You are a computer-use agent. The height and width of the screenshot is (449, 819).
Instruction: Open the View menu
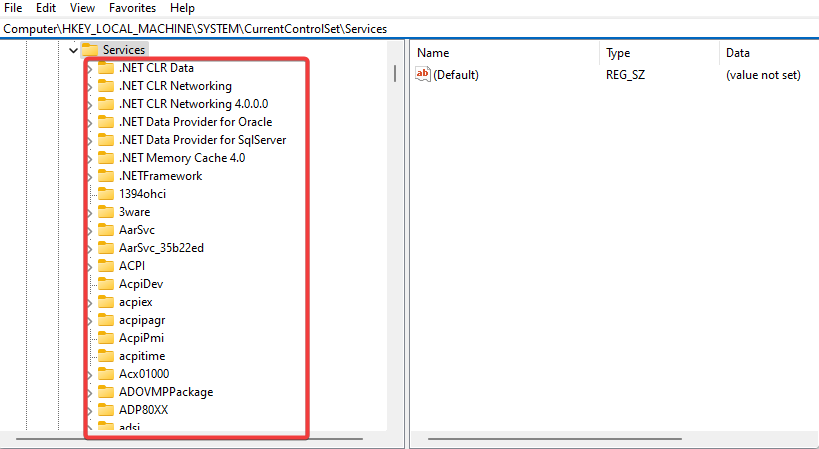(83, 8)
